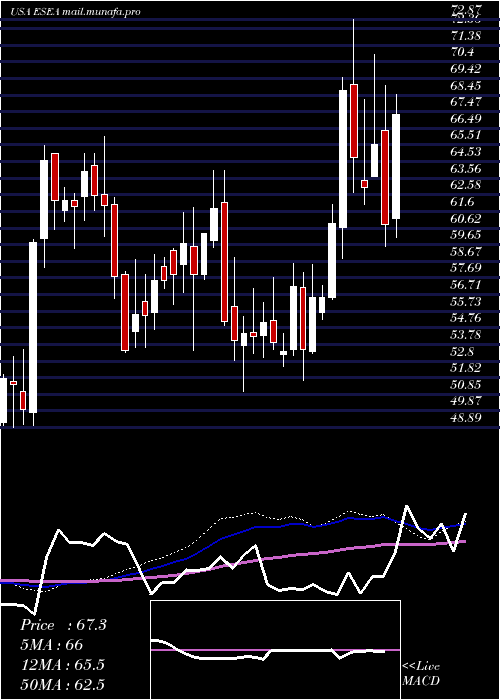Click the '5MA : 66' readout
The height and width of the screenshot is (700, 500).
pos(51,645)
